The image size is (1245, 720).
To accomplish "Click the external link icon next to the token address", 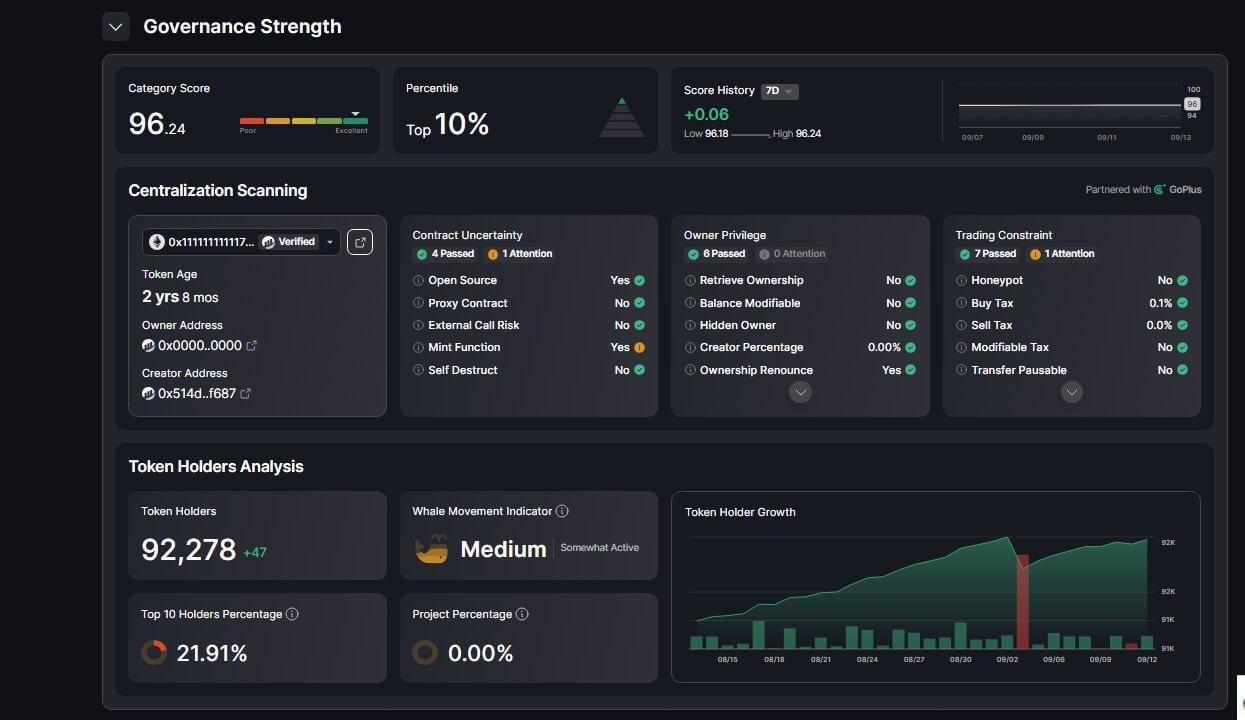I will pyautogui.click(x=360, y=241).
